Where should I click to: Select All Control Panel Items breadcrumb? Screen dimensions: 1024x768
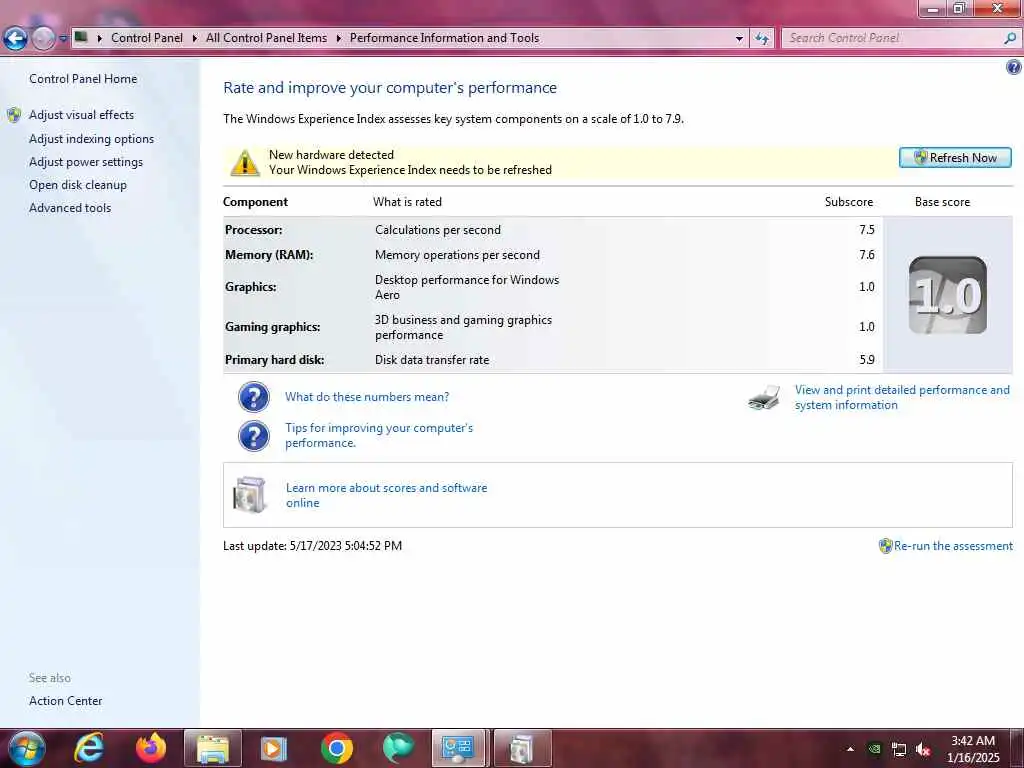[x=266, y=38]
